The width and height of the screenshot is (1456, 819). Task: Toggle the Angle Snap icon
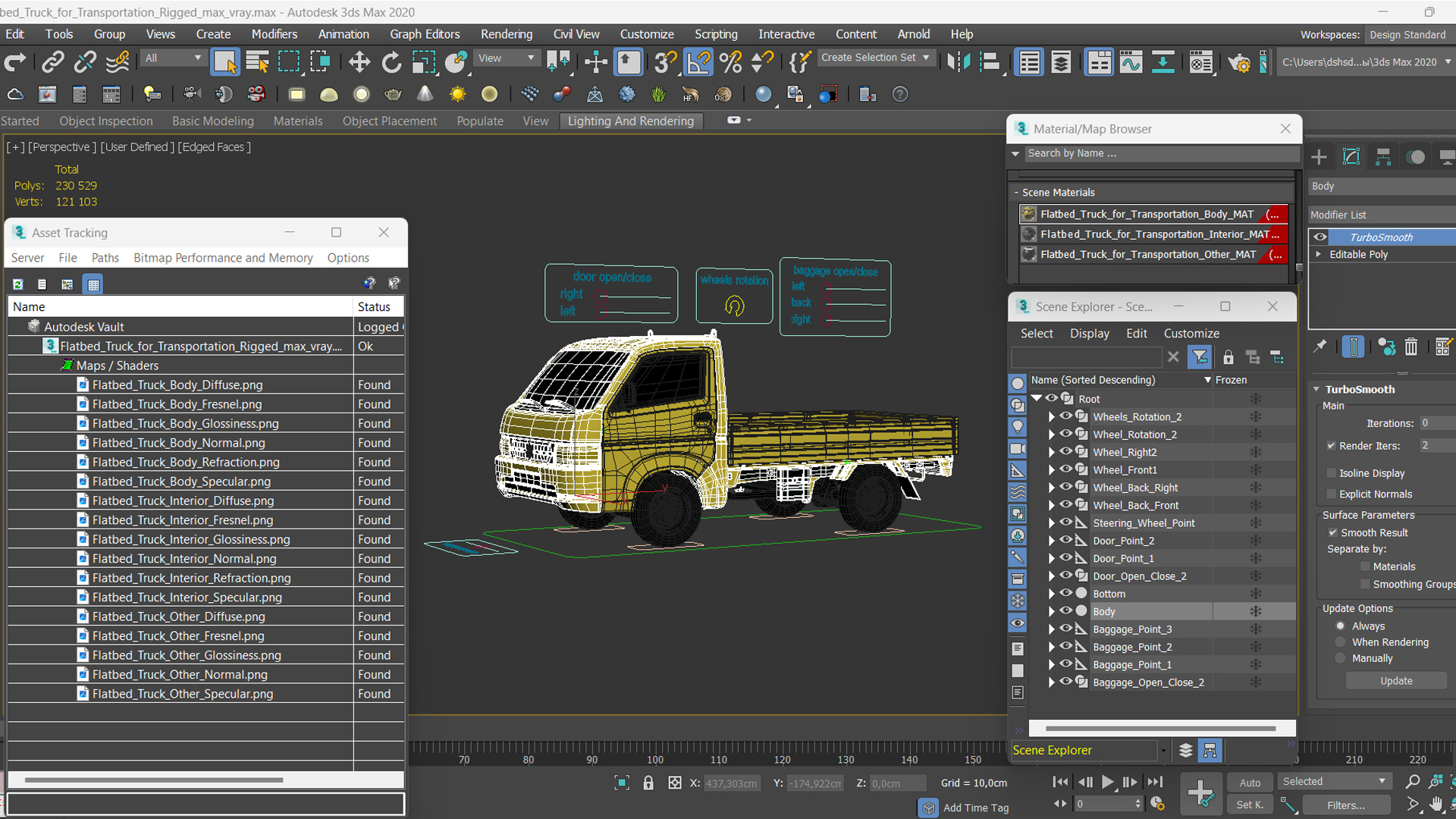(x=698, y=62)
